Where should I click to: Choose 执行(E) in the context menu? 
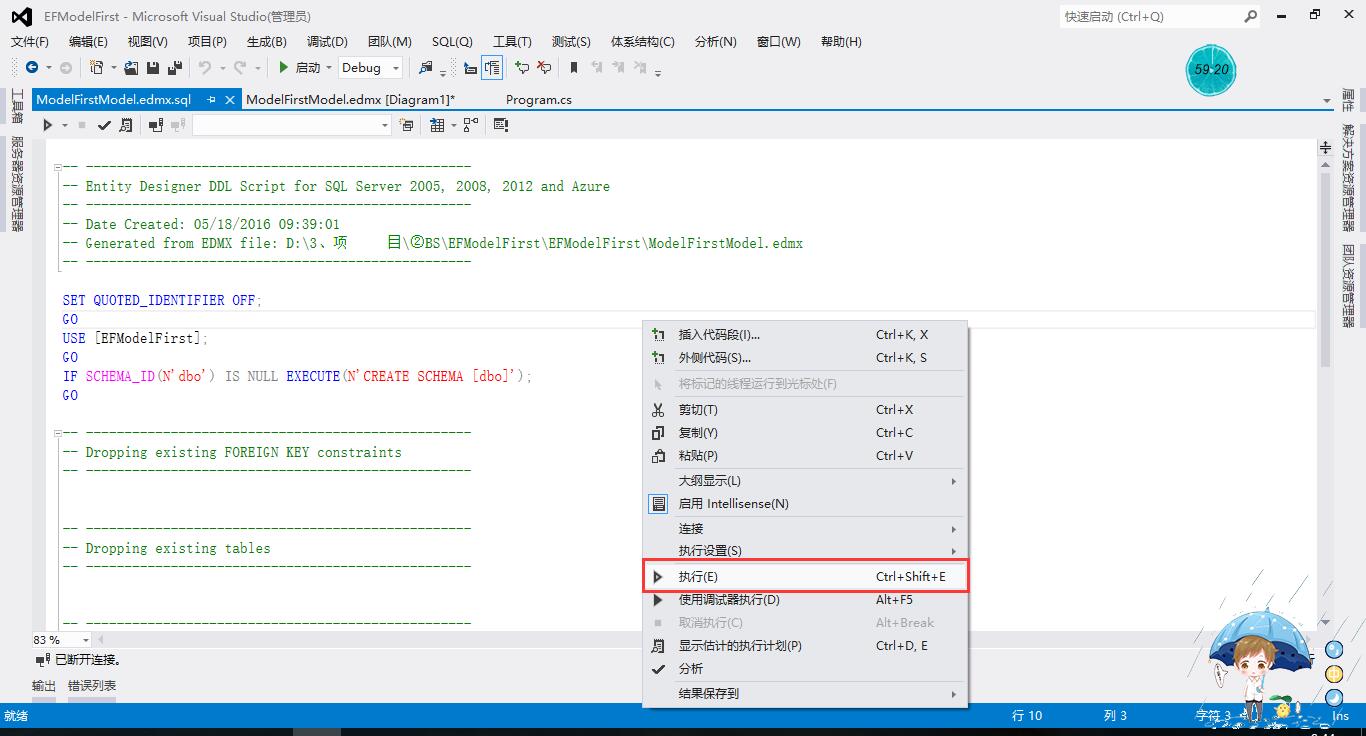tap(805, 577)
